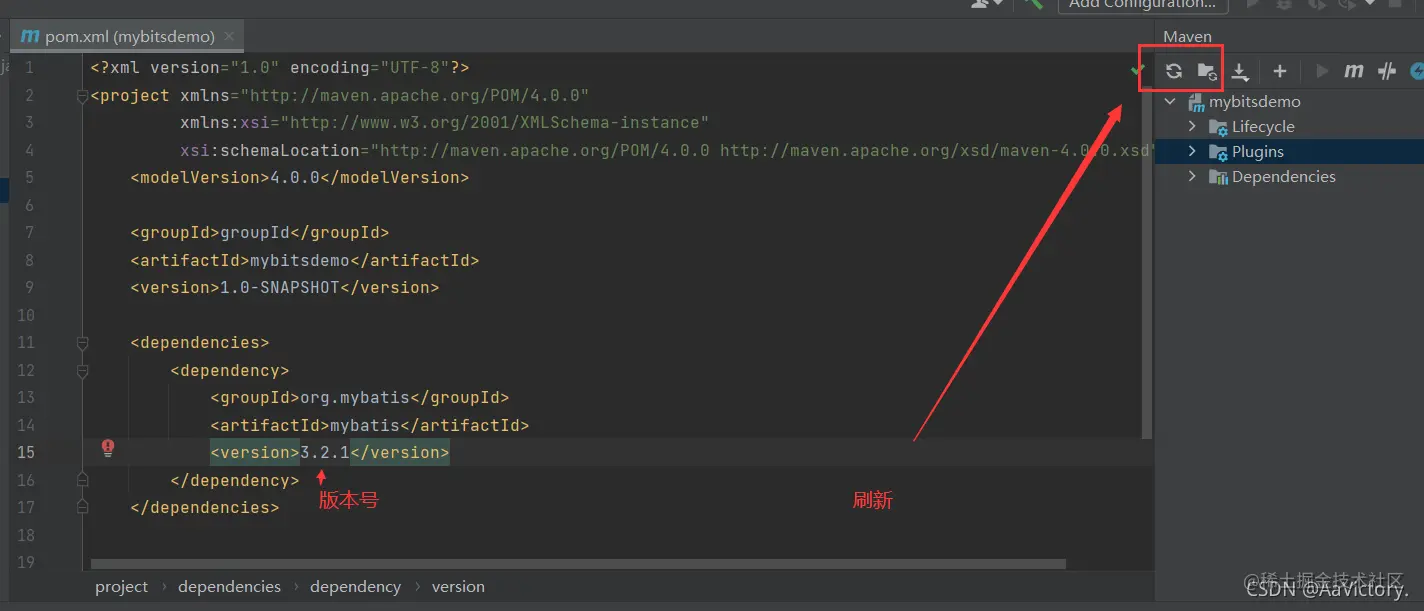Click the green inspection checkmark in editor
1424x611 pixels.
pos(1136,69)
